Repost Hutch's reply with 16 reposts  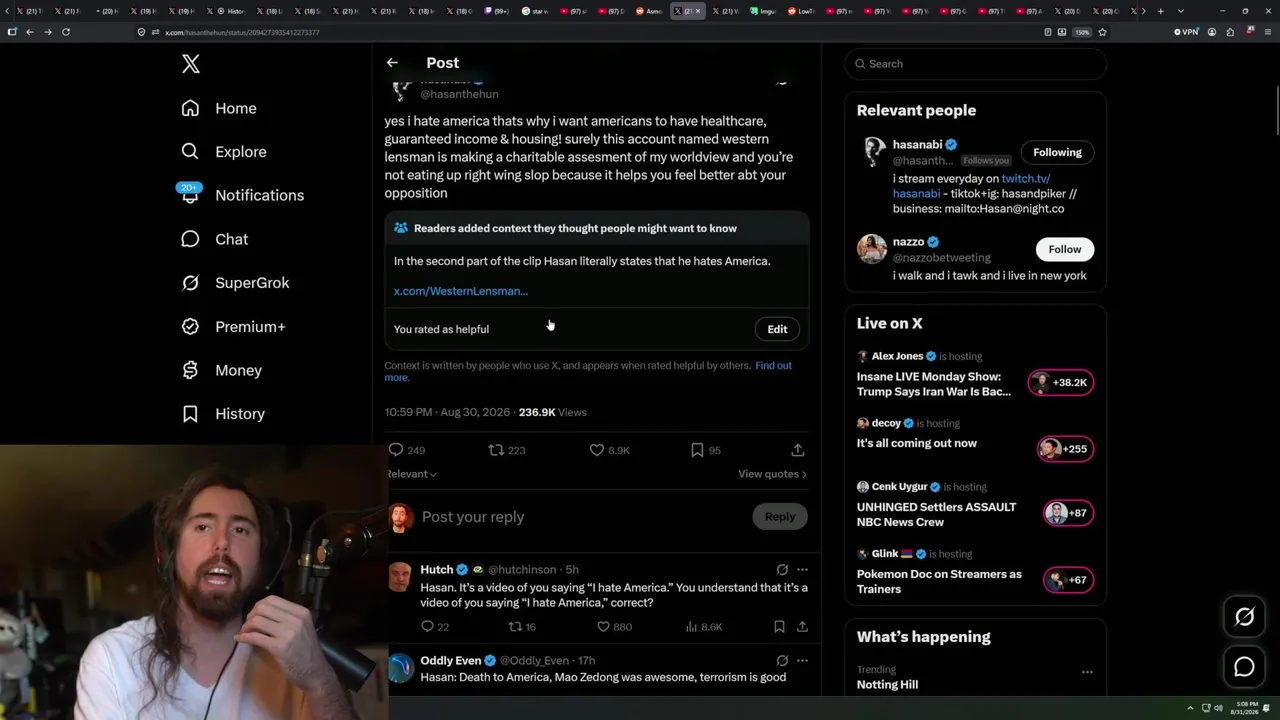(523, 627)
